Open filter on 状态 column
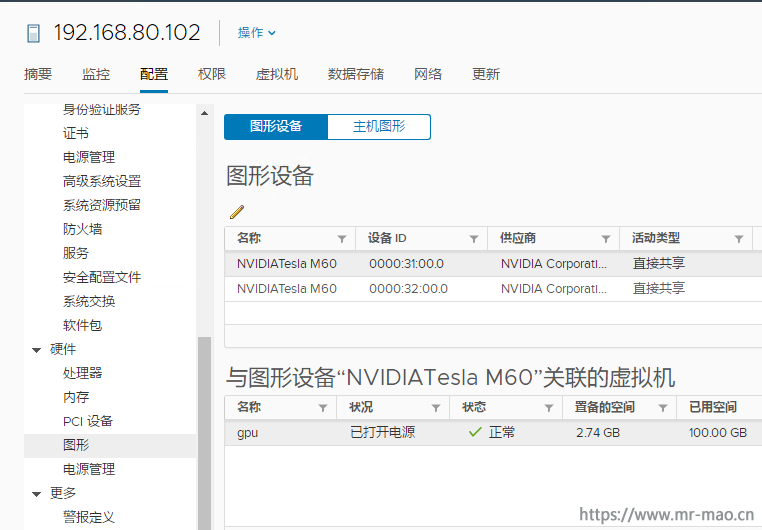 549,408
